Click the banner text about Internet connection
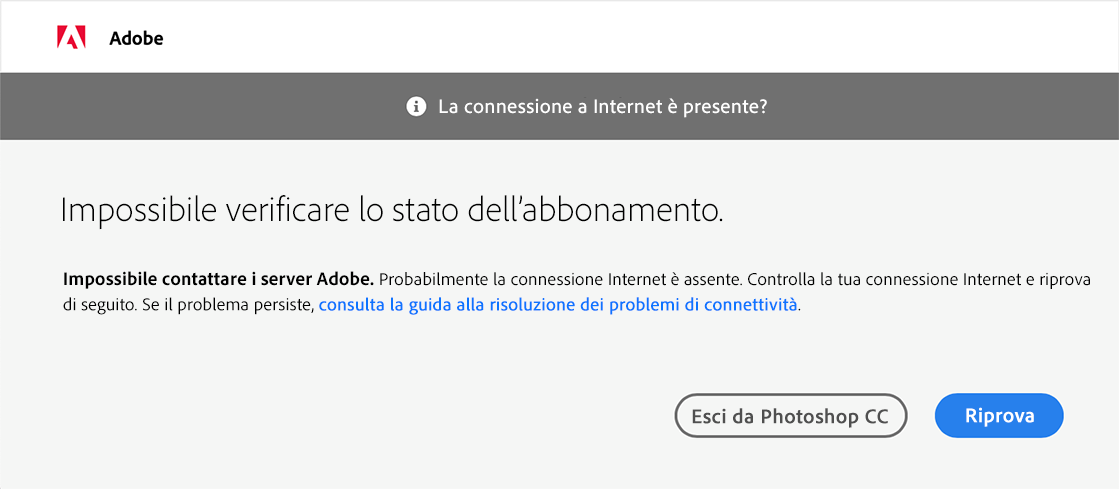Screen dimensions: 1119x489 pos(602,106)
